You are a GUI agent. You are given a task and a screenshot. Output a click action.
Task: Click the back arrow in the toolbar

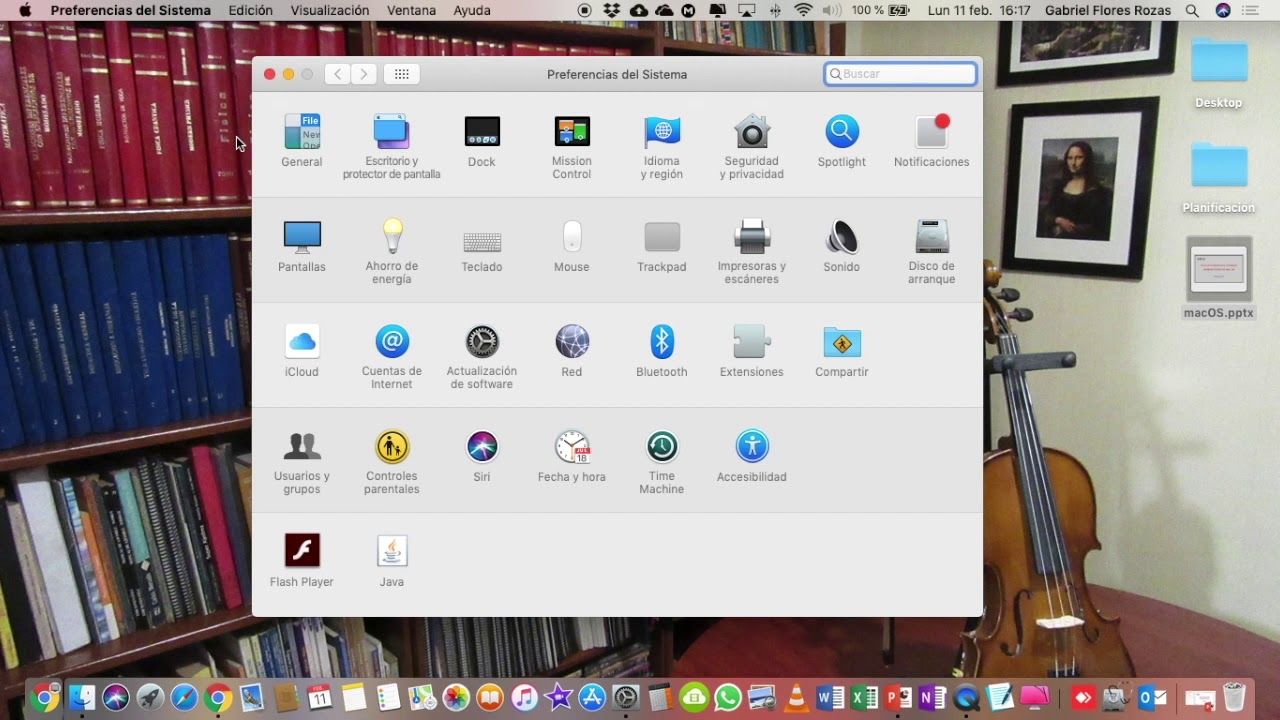pyautogui.click(x=338, y=74)
